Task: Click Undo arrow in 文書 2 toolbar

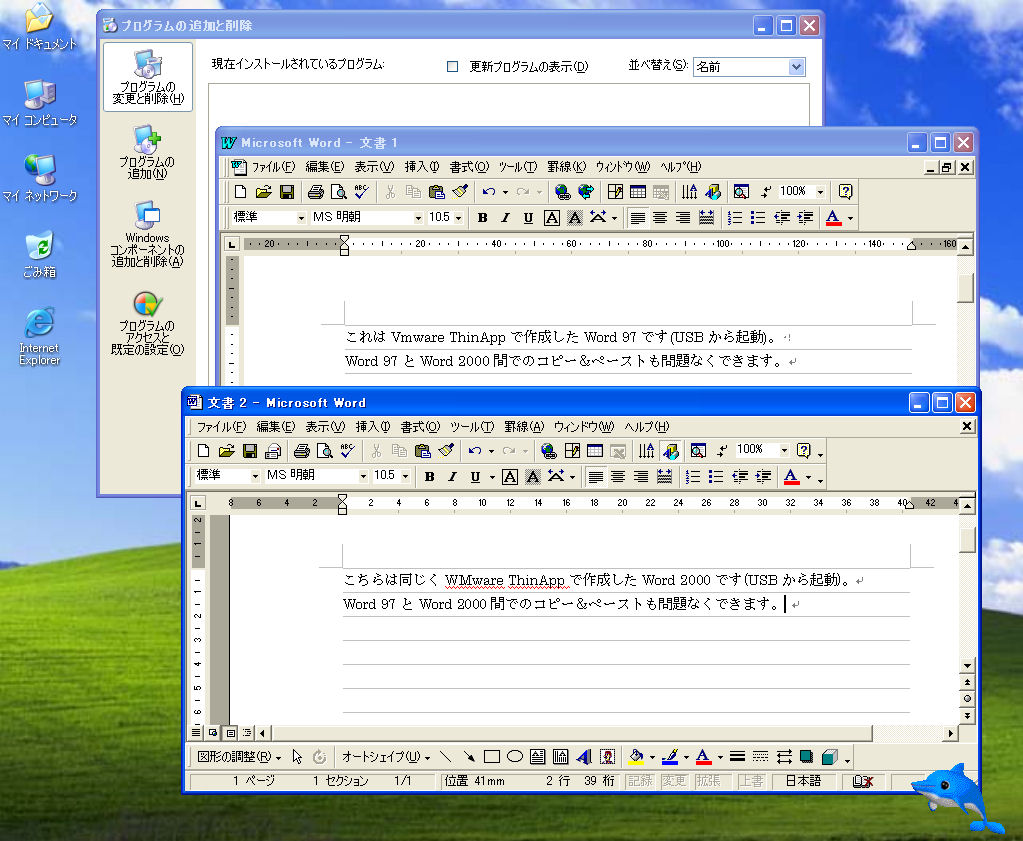Action: click(474, 450)
